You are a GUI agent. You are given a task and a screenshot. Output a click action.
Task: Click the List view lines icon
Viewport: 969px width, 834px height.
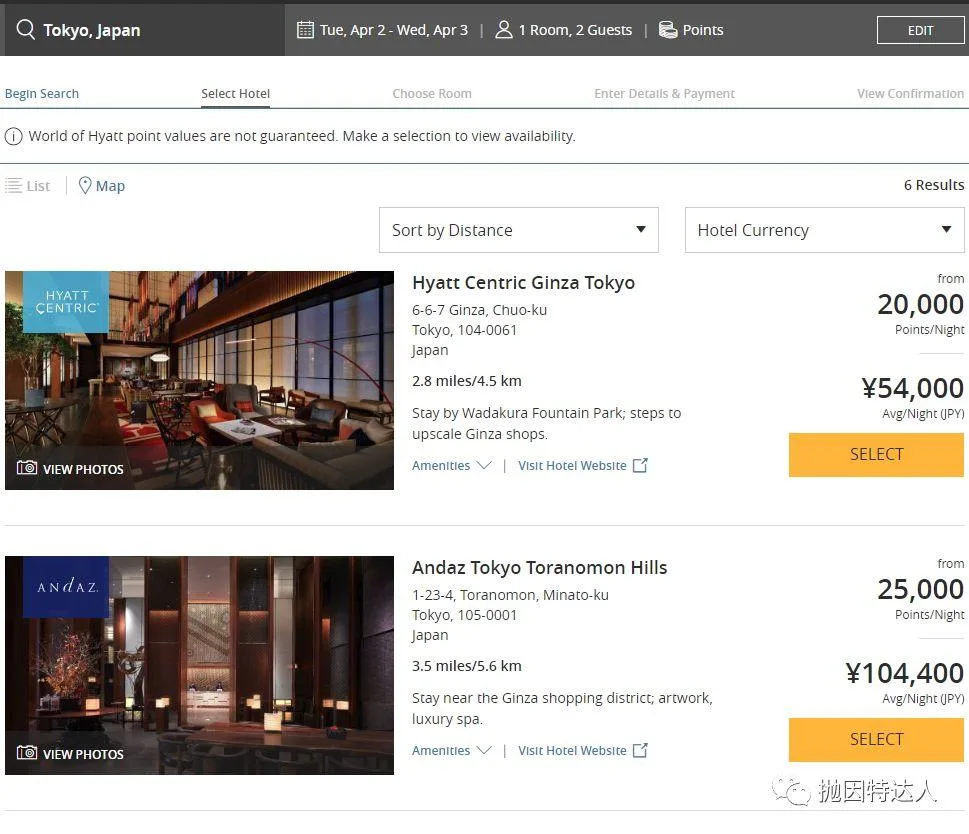click(14, 185)
